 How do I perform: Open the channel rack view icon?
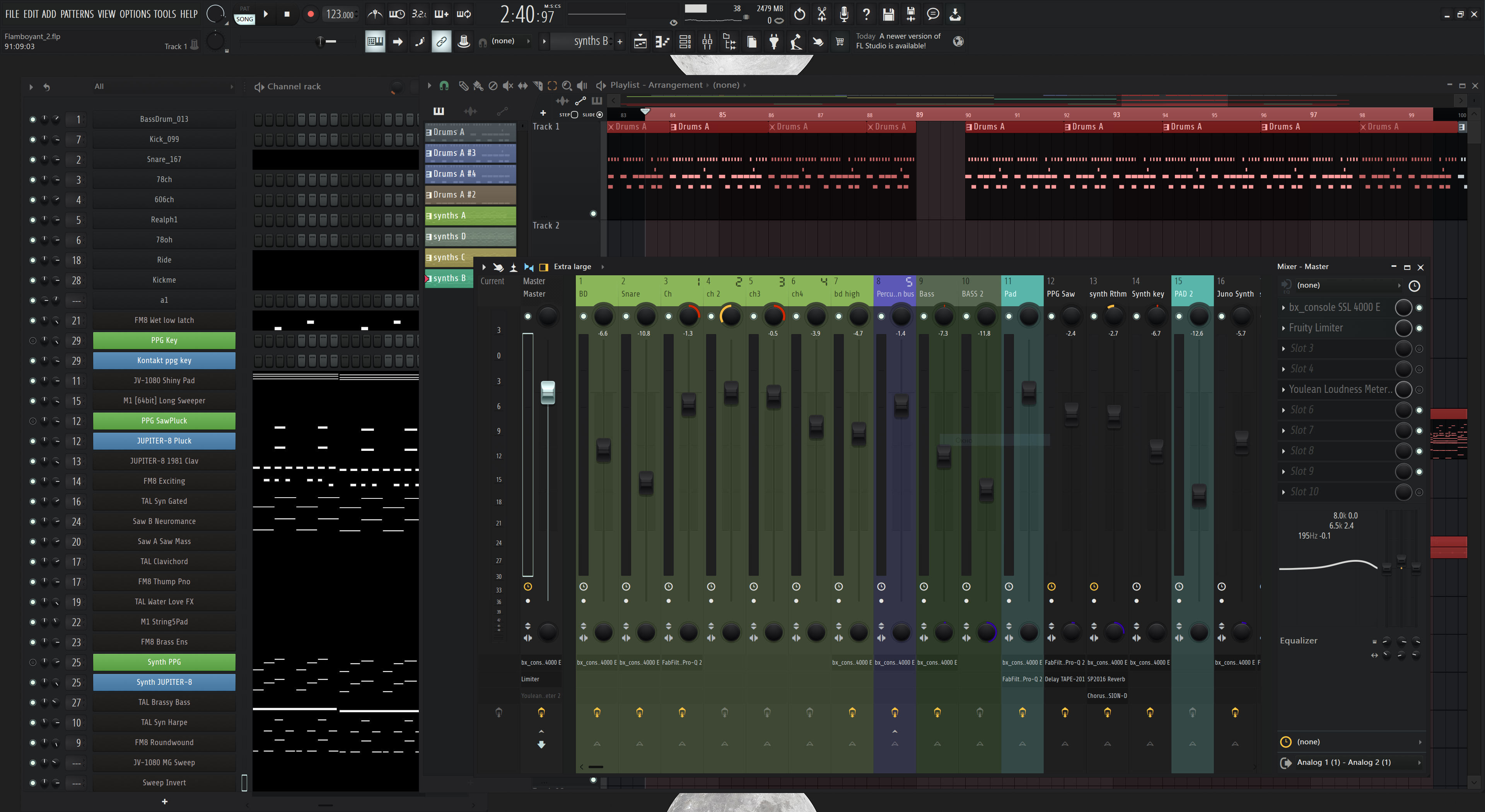685,41
